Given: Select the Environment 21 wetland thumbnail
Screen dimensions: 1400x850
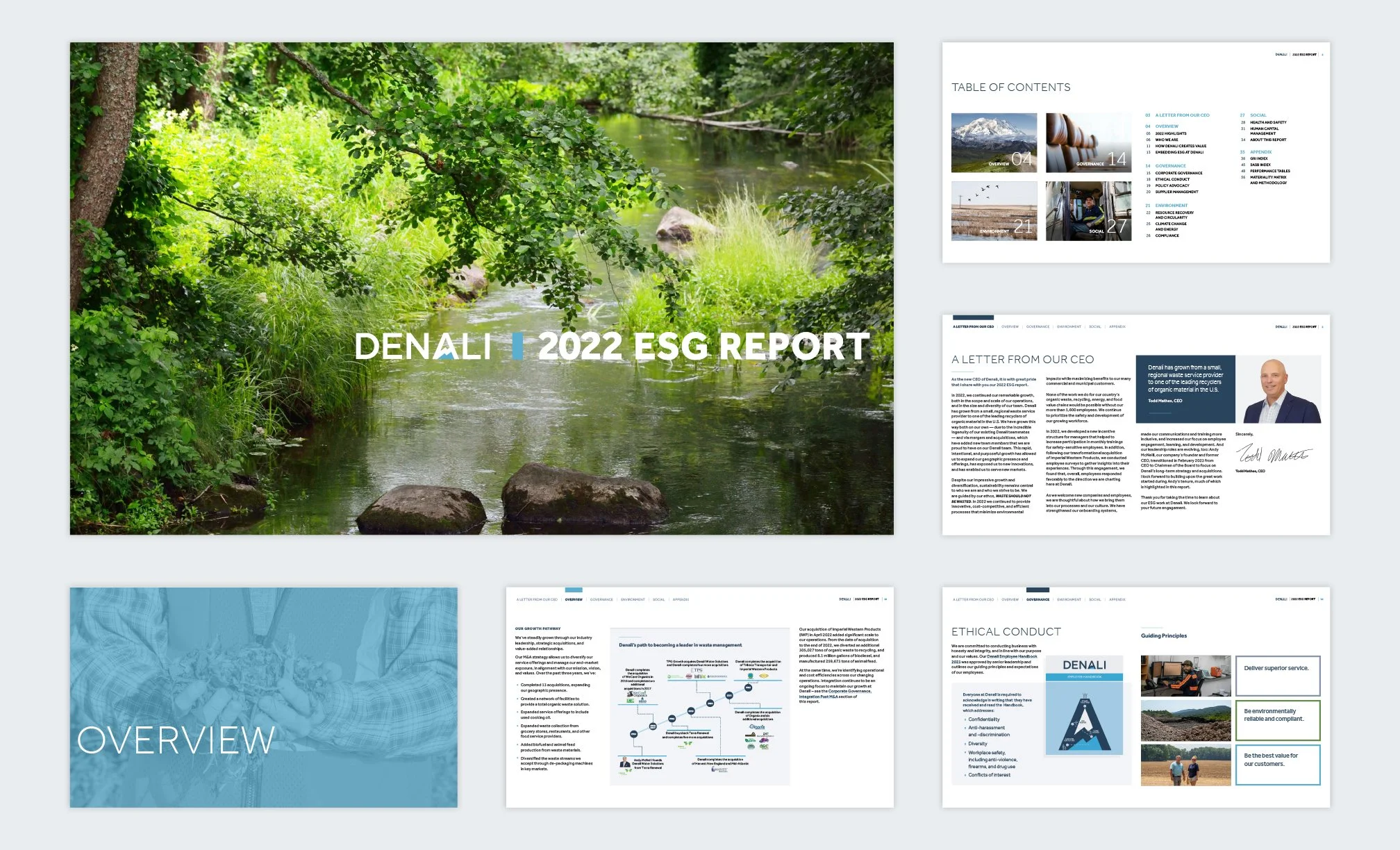Looking at the screenshot, I should click(994, 211).
